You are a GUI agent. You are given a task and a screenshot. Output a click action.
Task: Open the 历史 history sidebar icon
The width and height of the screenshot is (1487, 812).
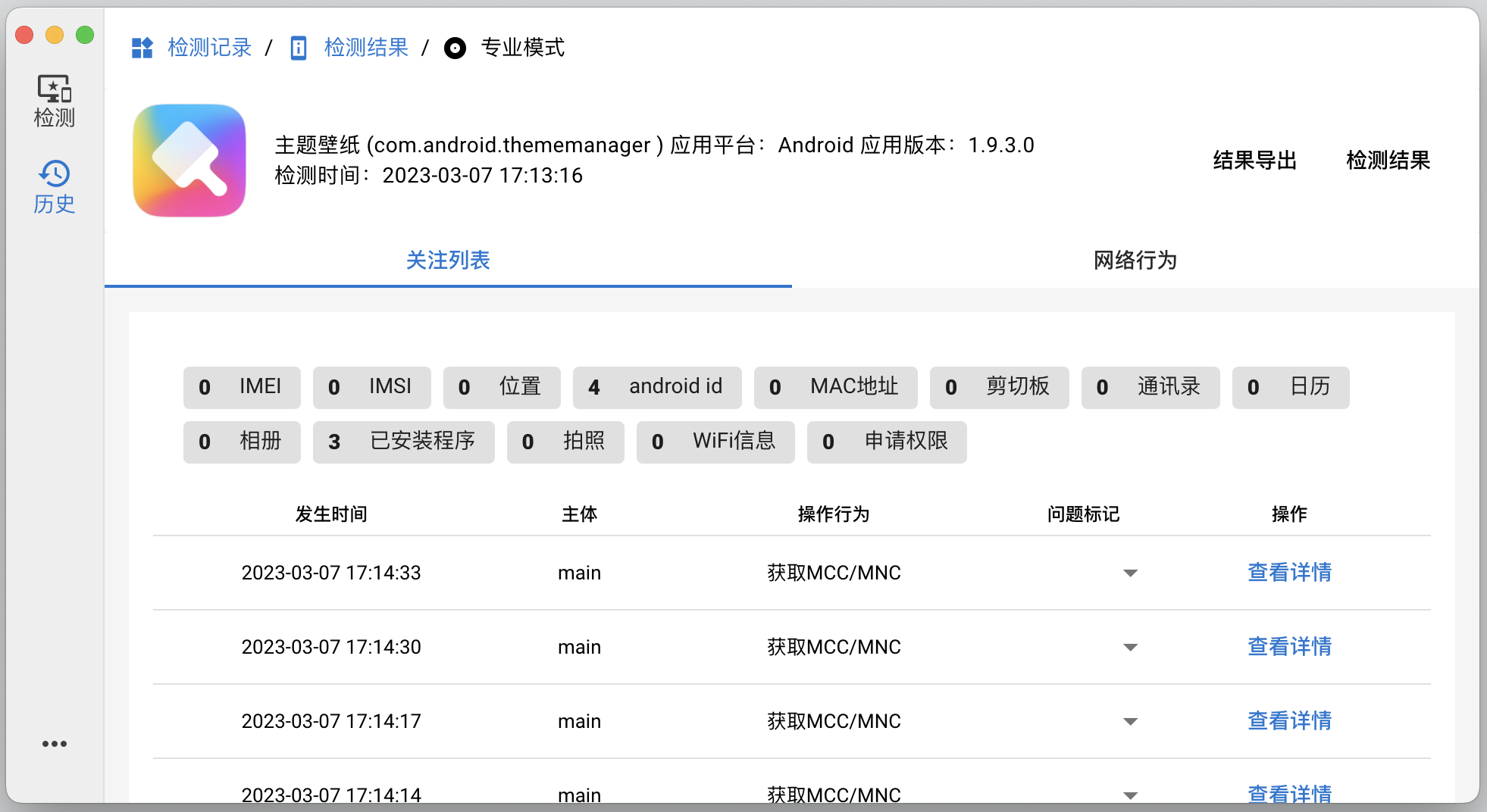55,187
